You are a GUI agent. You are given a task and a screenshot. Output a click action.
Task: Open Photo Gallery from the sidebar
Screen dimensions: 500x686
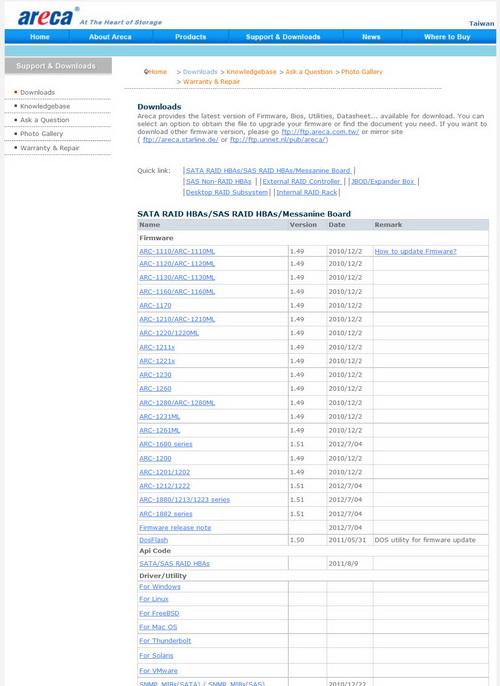point(42,134)
